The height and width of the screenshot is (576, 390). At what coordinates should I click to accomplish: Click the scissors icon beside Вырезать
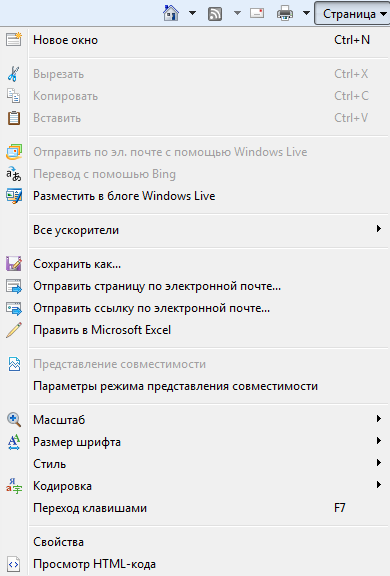click(14, 74)
